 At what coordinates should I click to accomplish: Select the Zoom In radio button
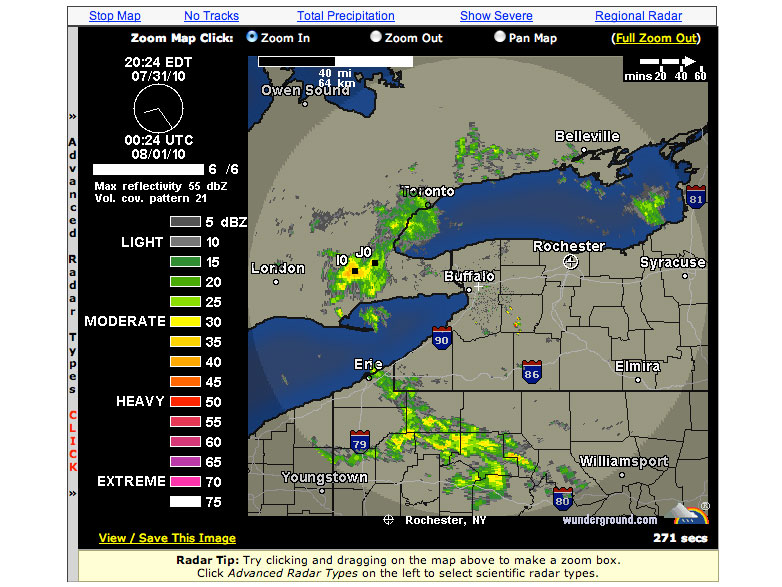pyautogui.click(x=252, y=37)
